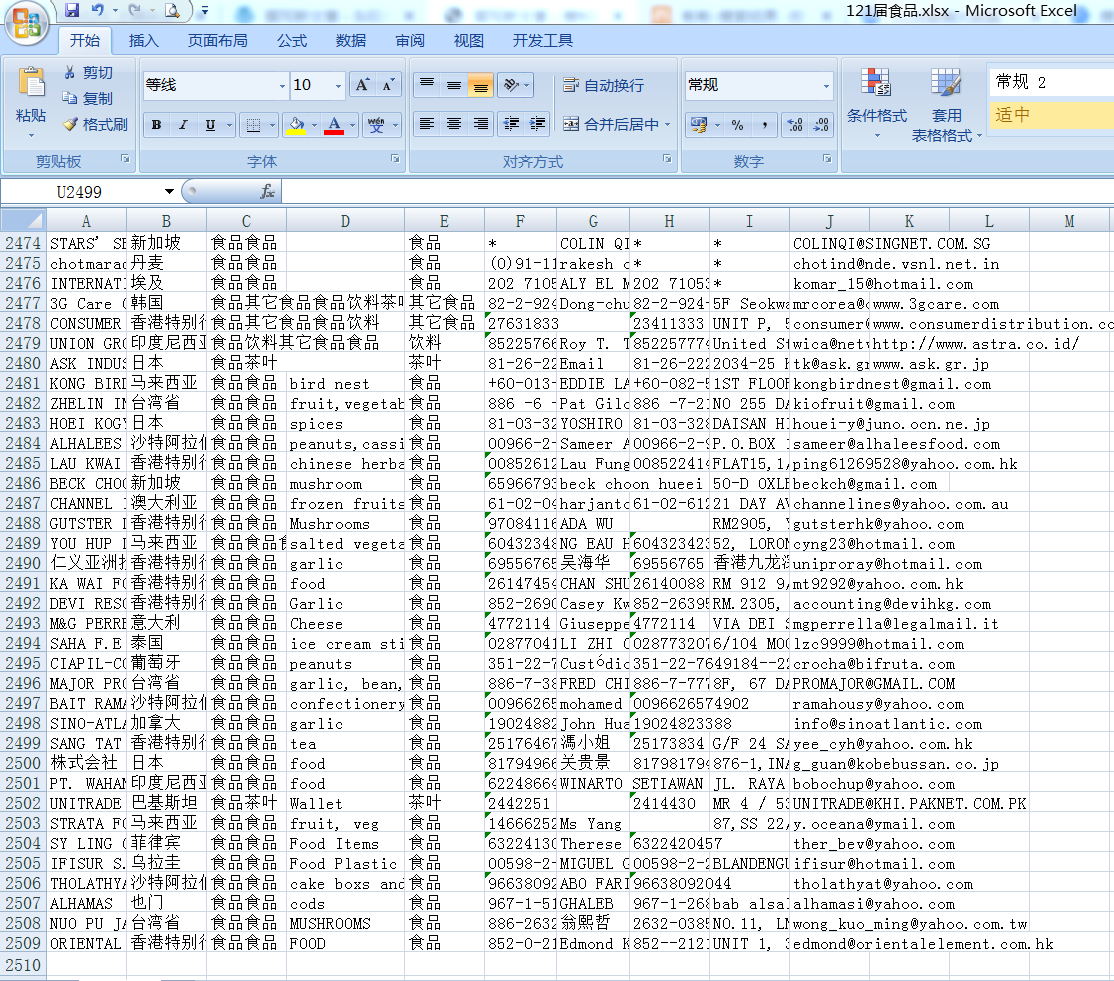Click the Undo arrow icon
Image resolution: width=1114 pixels, height=981 pixels.
[98, 11]
